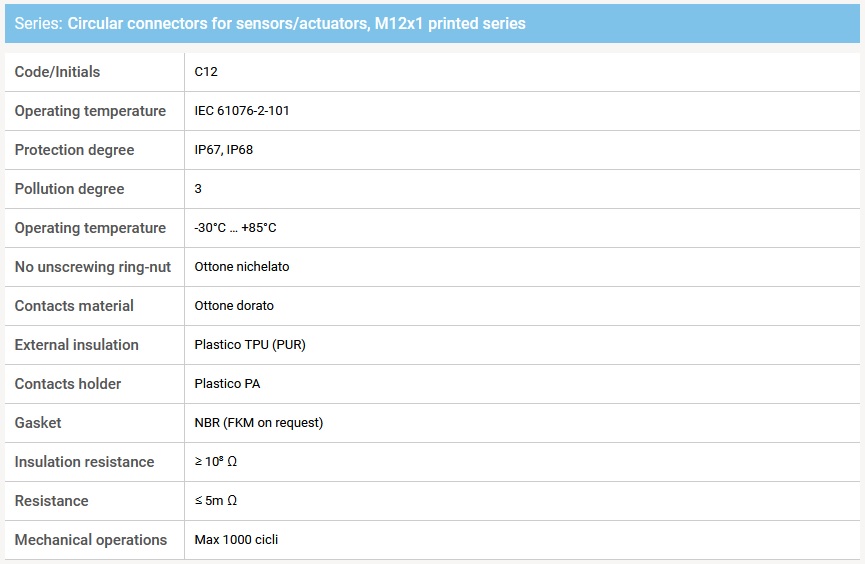This screenshot has width=865, height=564.
Task: Select the Contacts holder label
Action: point(68,384)
